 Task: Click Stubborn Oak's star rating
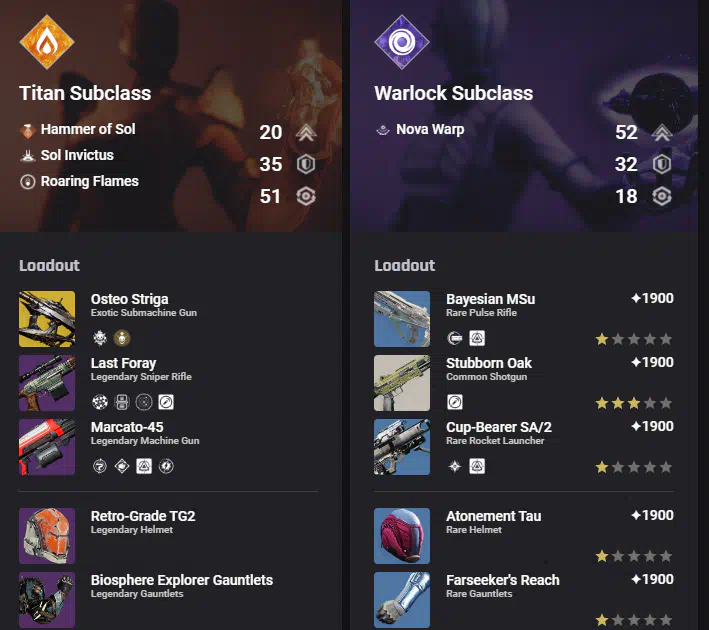633,403
